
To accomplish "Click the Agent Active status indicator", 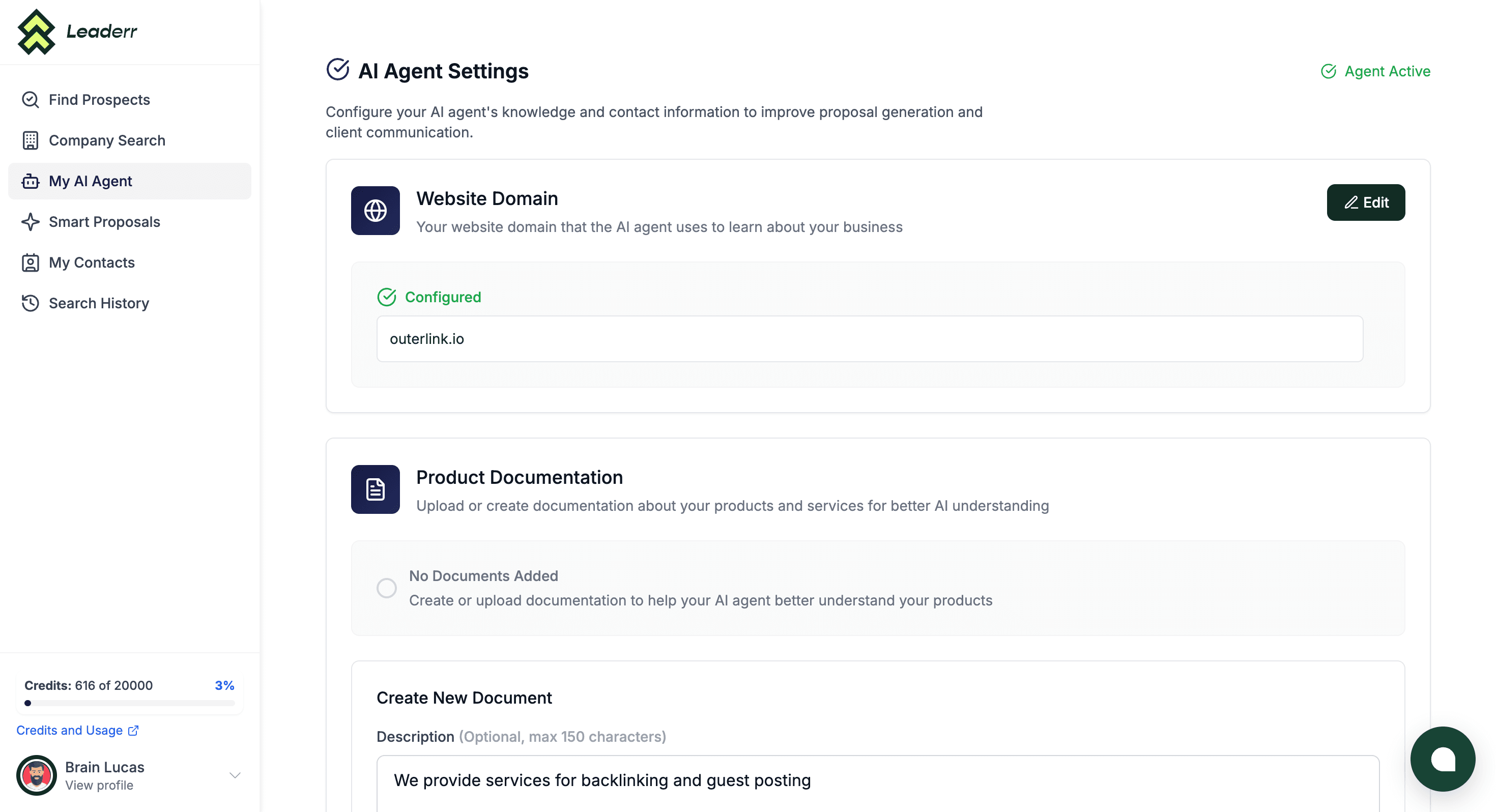I will pyautogui.click(x=1375, y=71).
